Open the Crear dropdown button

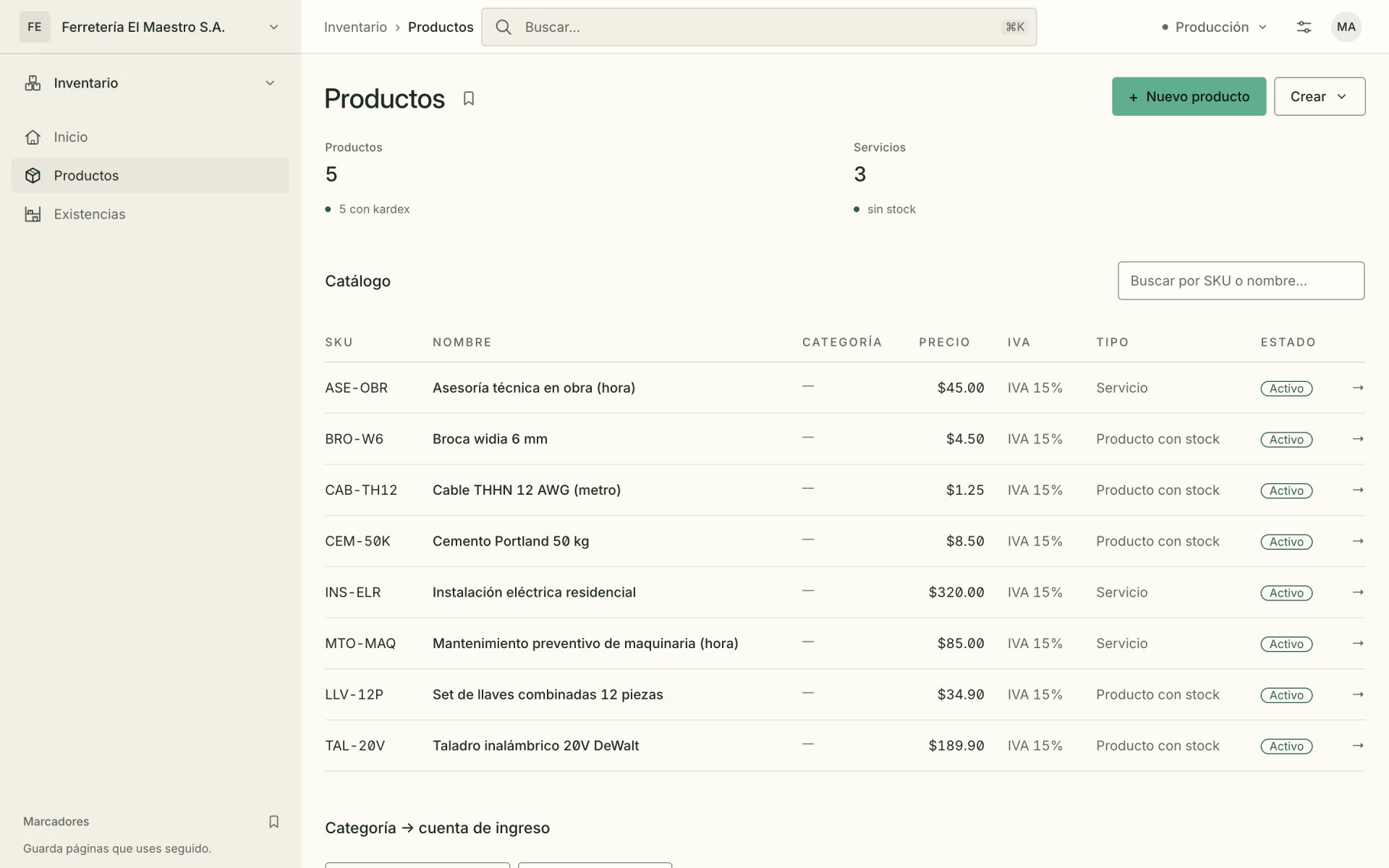click(x=1320, y=96)
